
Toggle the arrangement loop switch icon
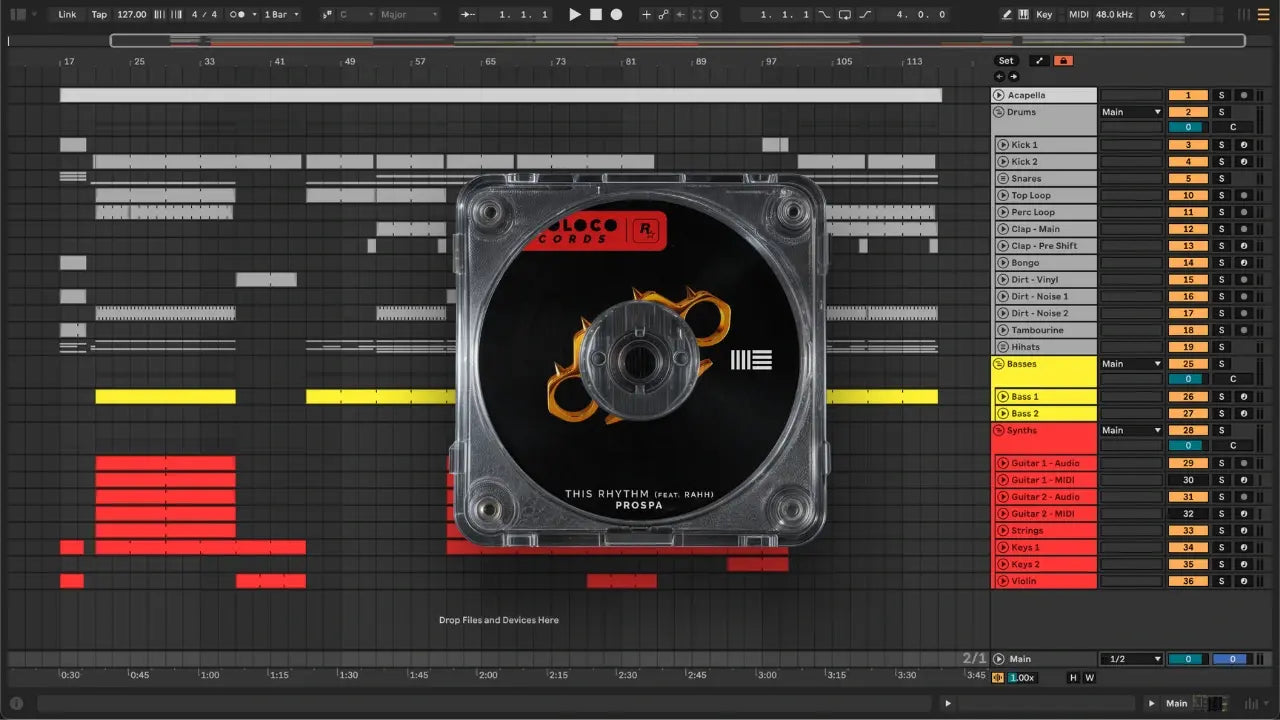coord(845,14)
